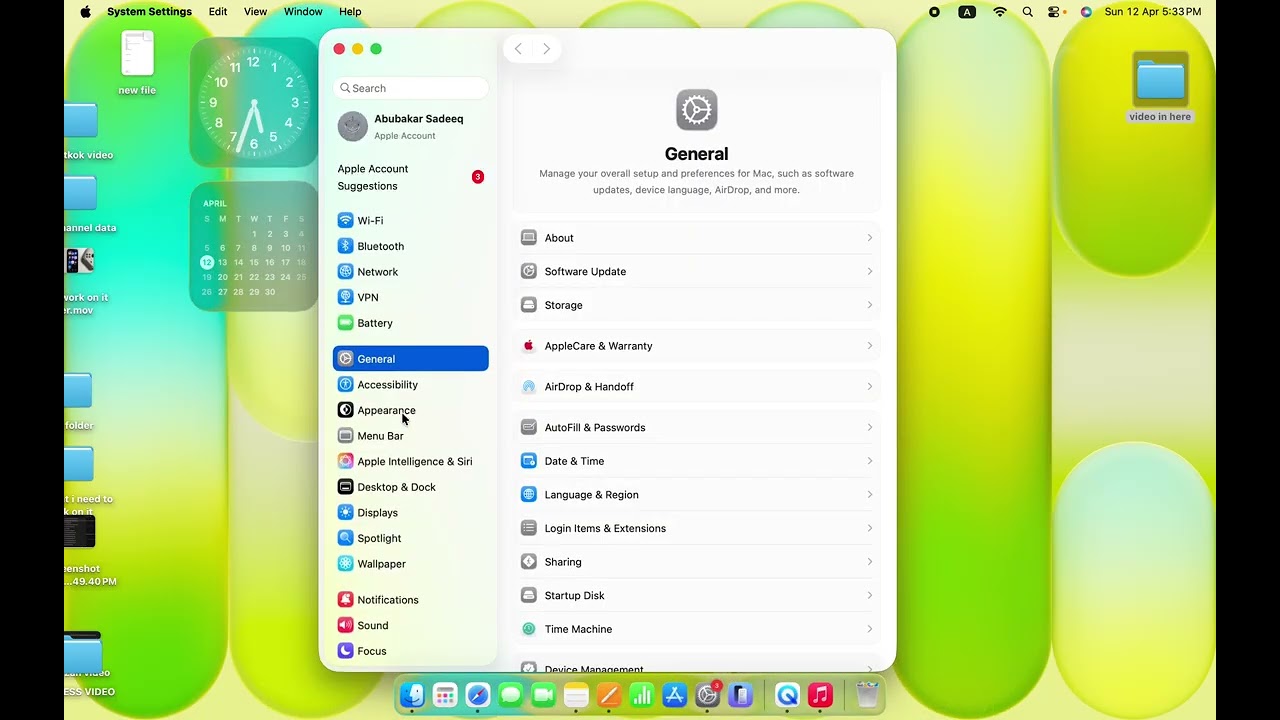The height and width of the screenshot is (720, 1280).
Task: Open Safari from the Dock
Action: (x=478, y=695)
